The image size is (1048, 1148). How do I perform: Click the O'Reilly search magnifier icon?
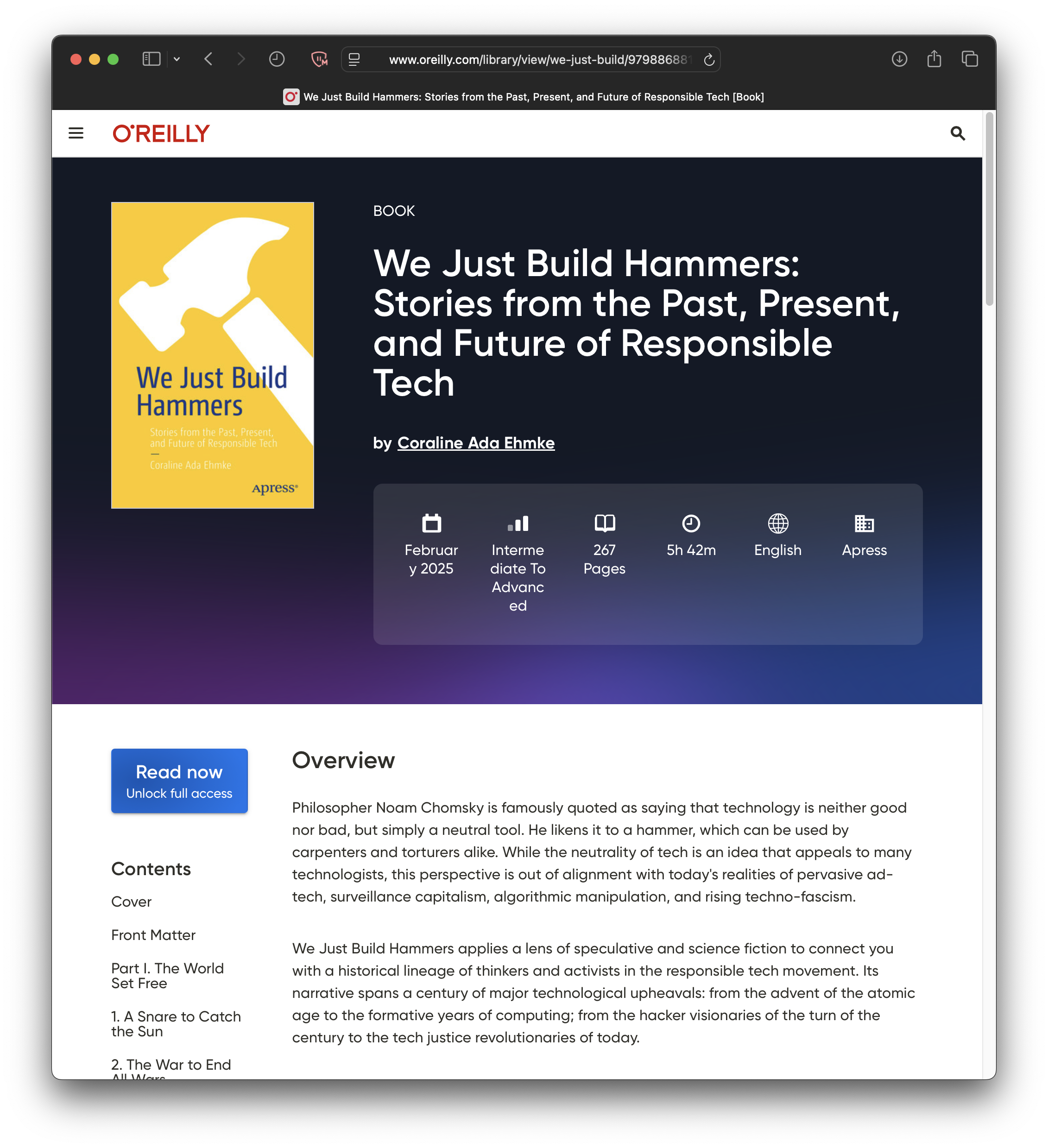958,133
